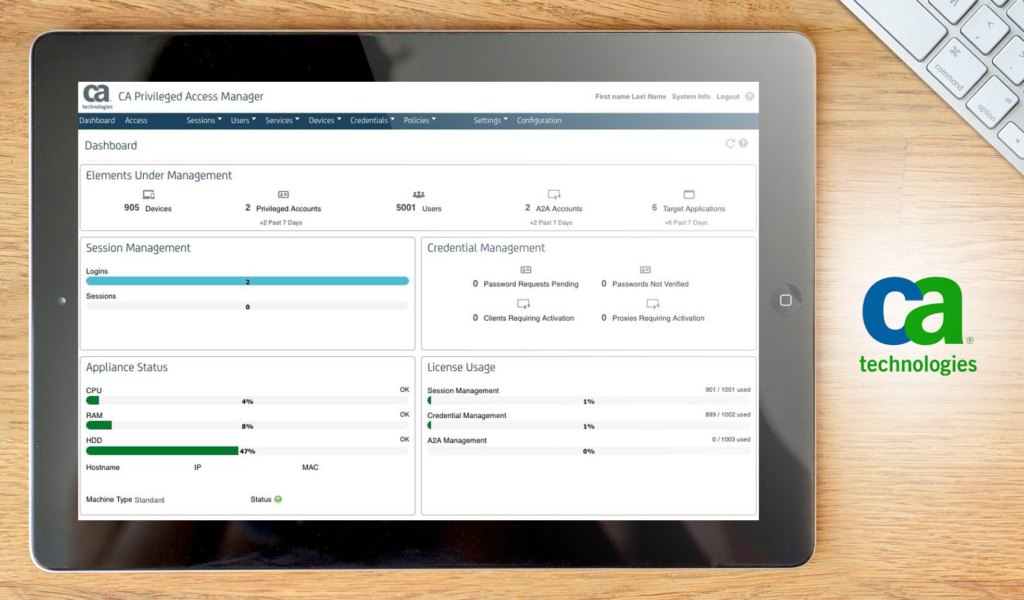1024x600 pixels.
Task: Click the Privileged Accounts icon
Action: 284,196
